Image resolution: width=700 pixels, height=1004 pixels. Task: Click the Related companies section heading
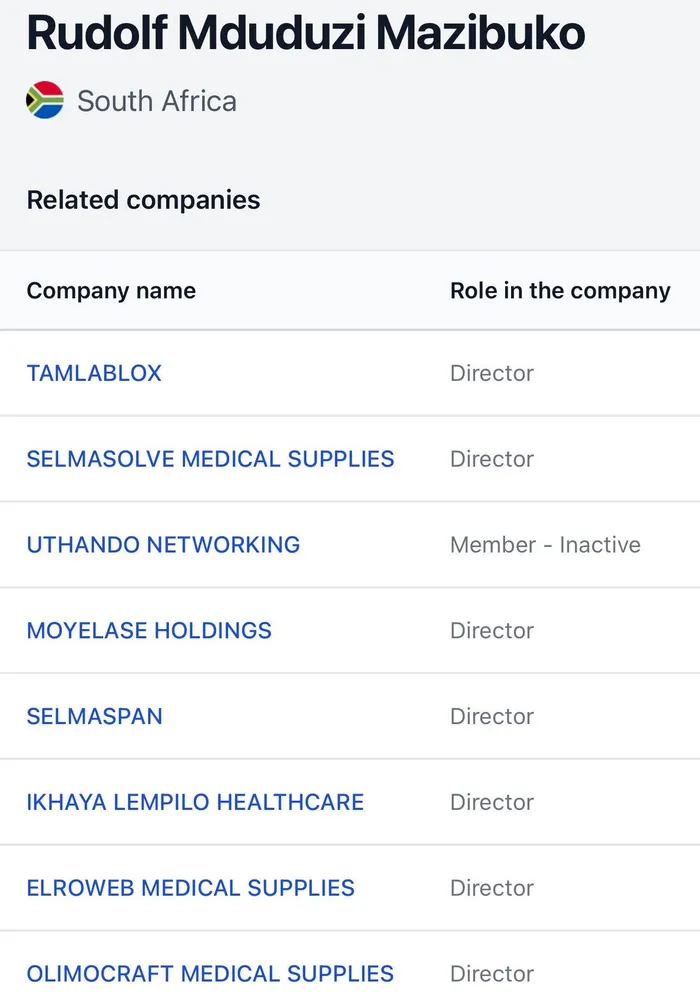[143, 200]
